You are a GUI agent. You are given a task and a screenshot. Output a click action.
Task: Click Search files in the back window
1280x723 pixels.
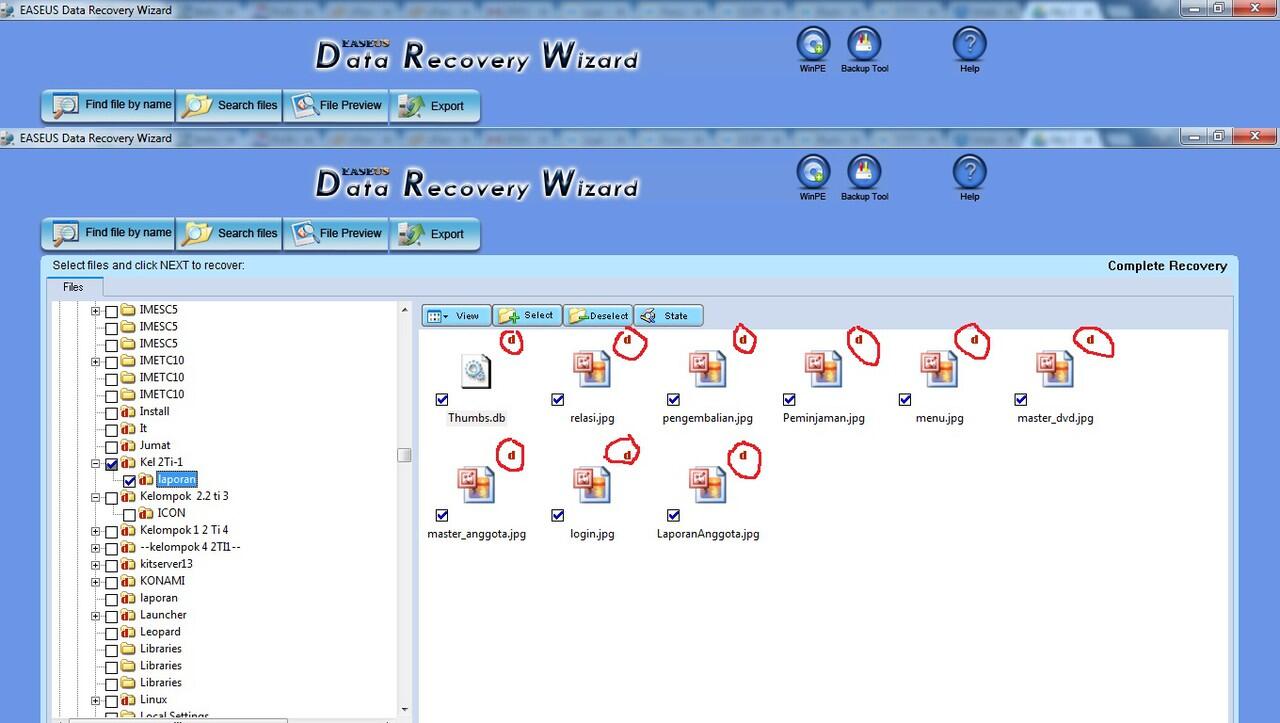[x=229, y=105]
